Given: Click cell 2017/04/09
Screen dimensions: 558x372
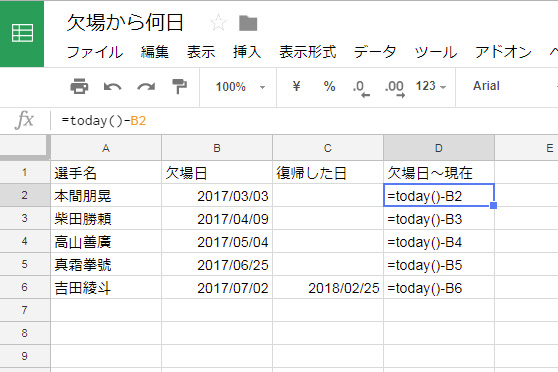Looking at the screenshot, I should pos(217,218).
